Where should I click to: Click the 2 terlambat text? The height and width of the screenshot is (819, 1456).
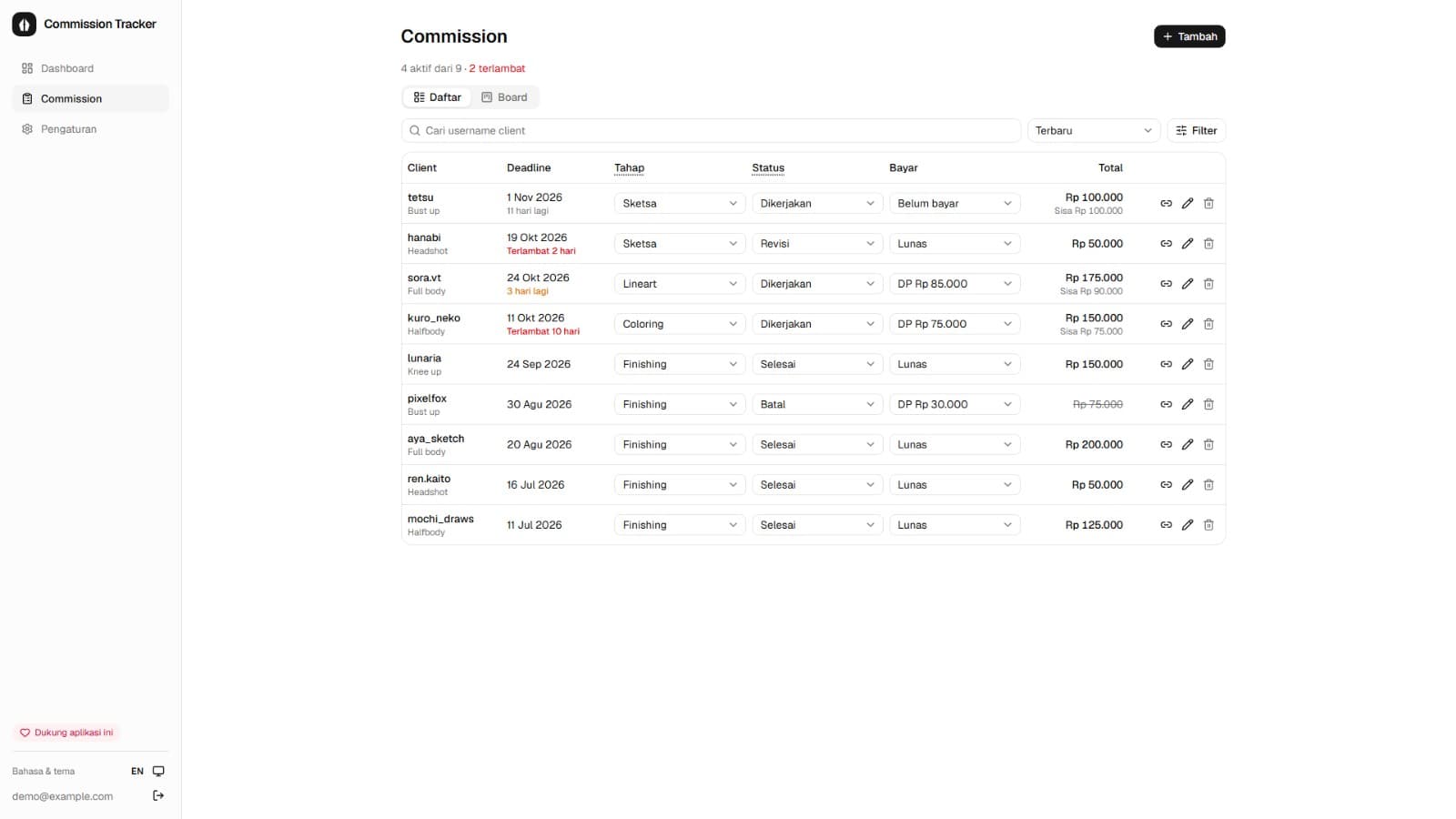click(497, 68)
